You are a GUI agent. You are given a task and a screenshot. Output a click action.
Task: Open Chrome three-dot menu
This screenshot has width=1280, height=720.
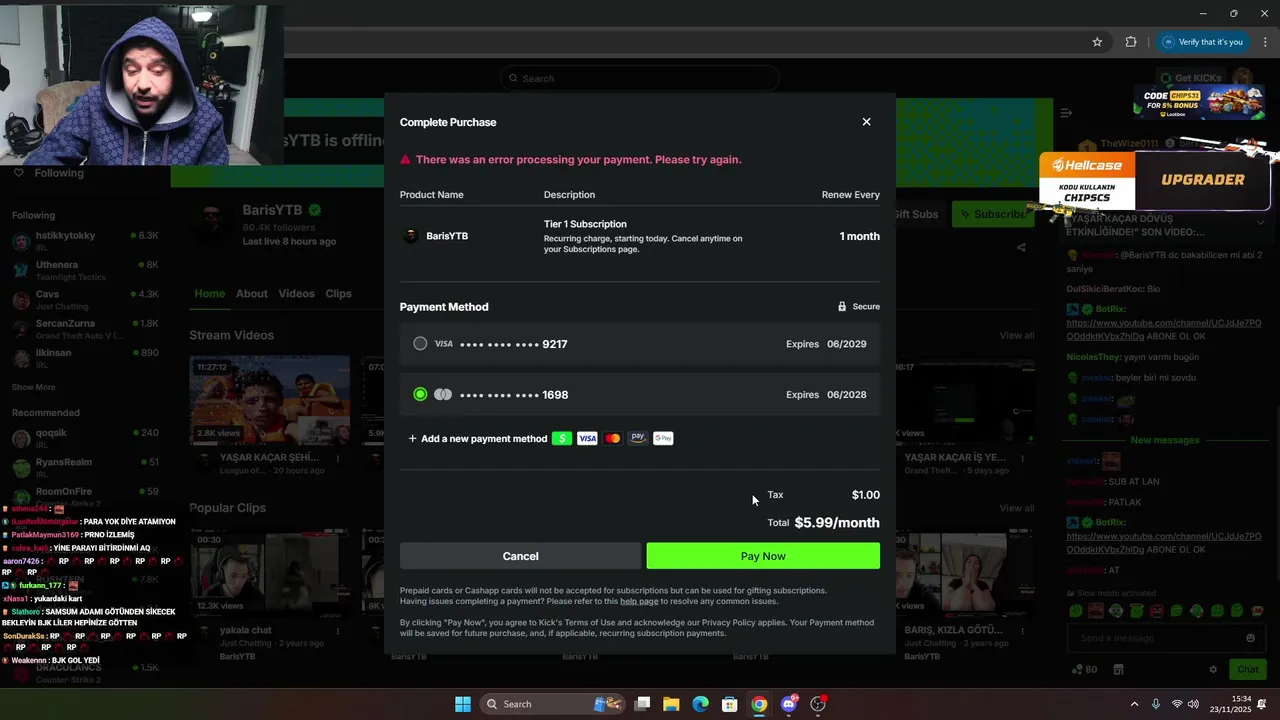coord(1265,42)
